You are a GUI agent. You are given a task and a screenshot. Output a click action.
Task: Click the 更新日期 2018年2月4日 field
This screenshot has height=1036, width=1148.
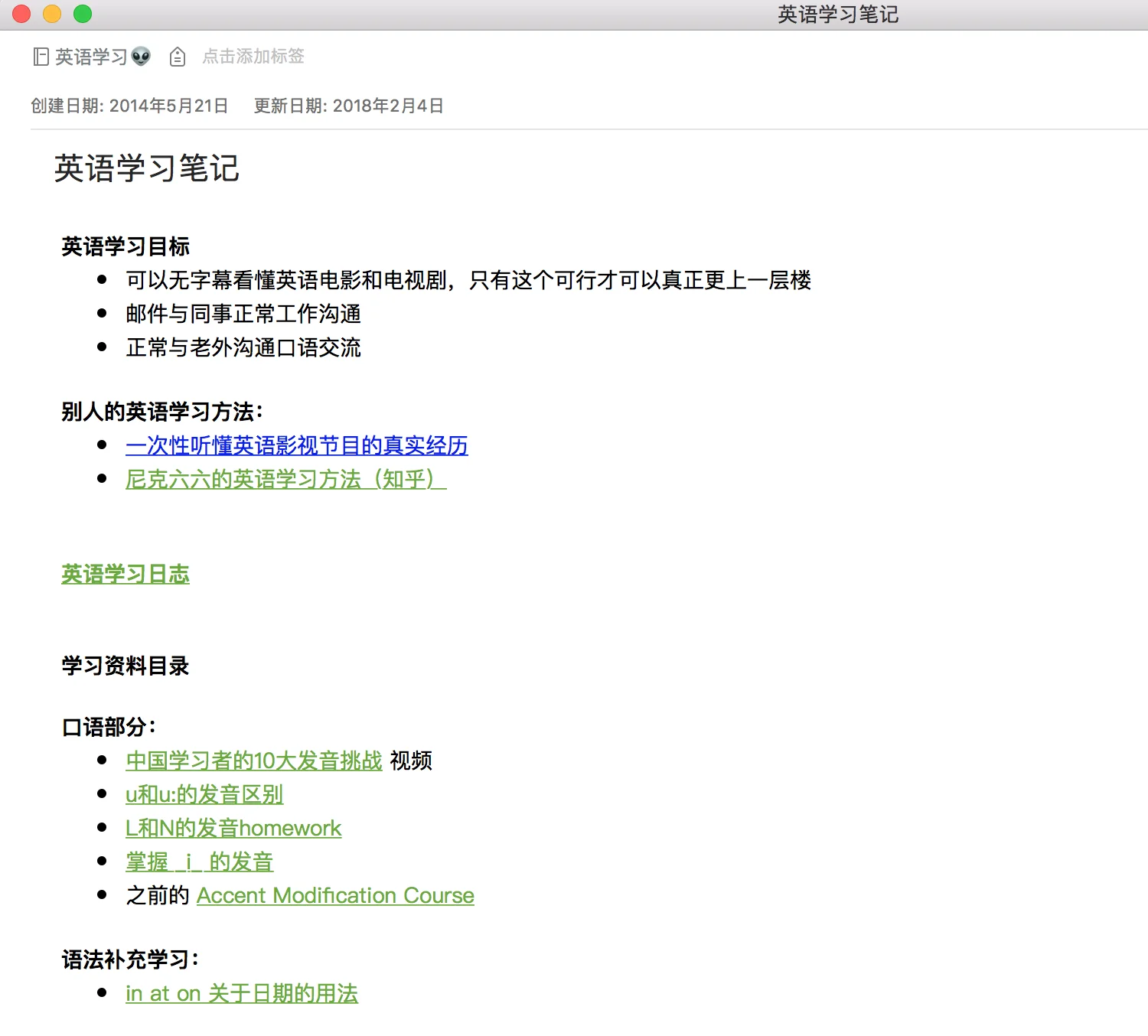click(348, 106)
